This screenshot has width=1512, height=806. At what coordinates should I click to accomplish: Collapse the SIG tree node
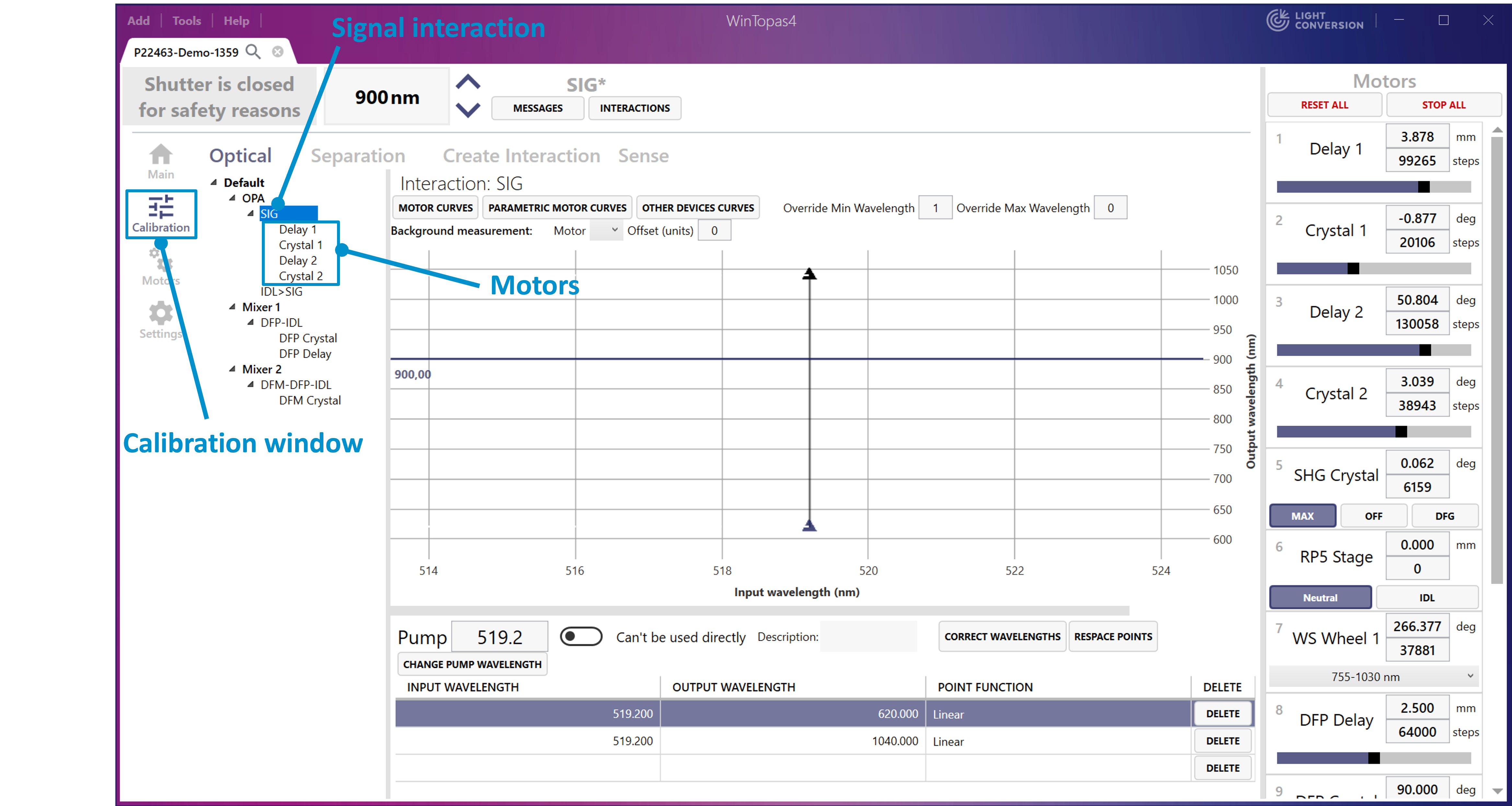coord(250,213)
